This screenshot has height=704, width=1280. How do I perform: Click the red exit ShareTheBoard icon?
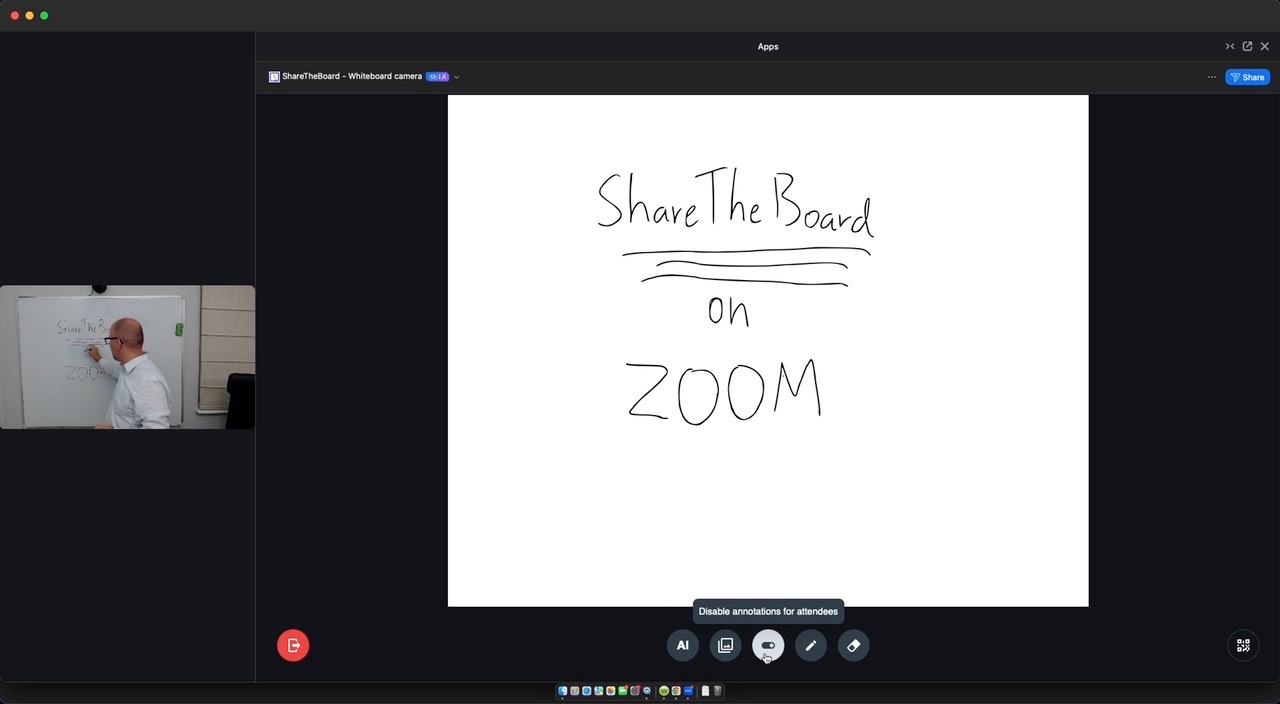tap(292, 645)
